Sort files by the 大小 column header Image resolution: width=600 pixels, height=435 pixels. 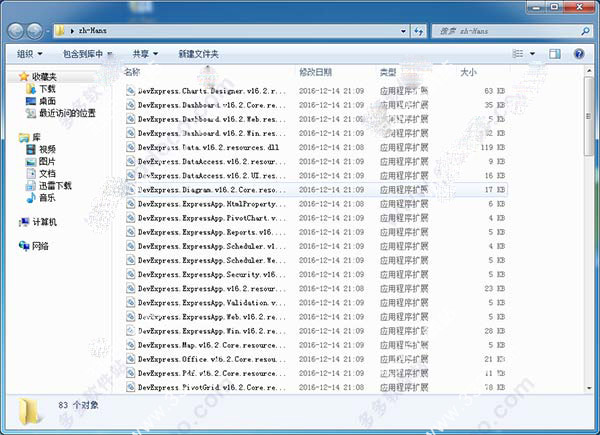(468, 73)
